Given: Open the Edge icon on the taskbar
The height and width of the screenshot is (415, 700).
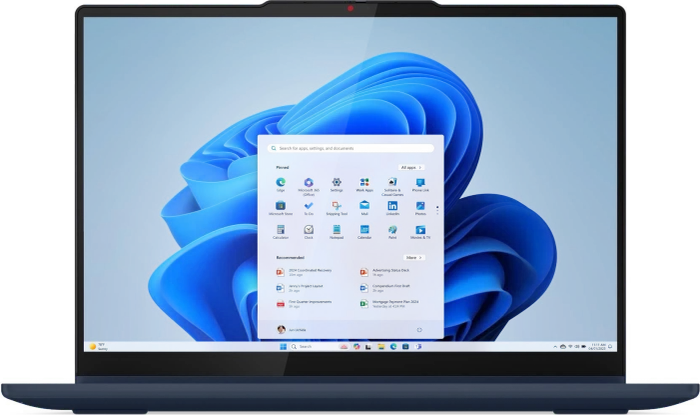Looking at the screenshot, I should [x=393, y=346].
